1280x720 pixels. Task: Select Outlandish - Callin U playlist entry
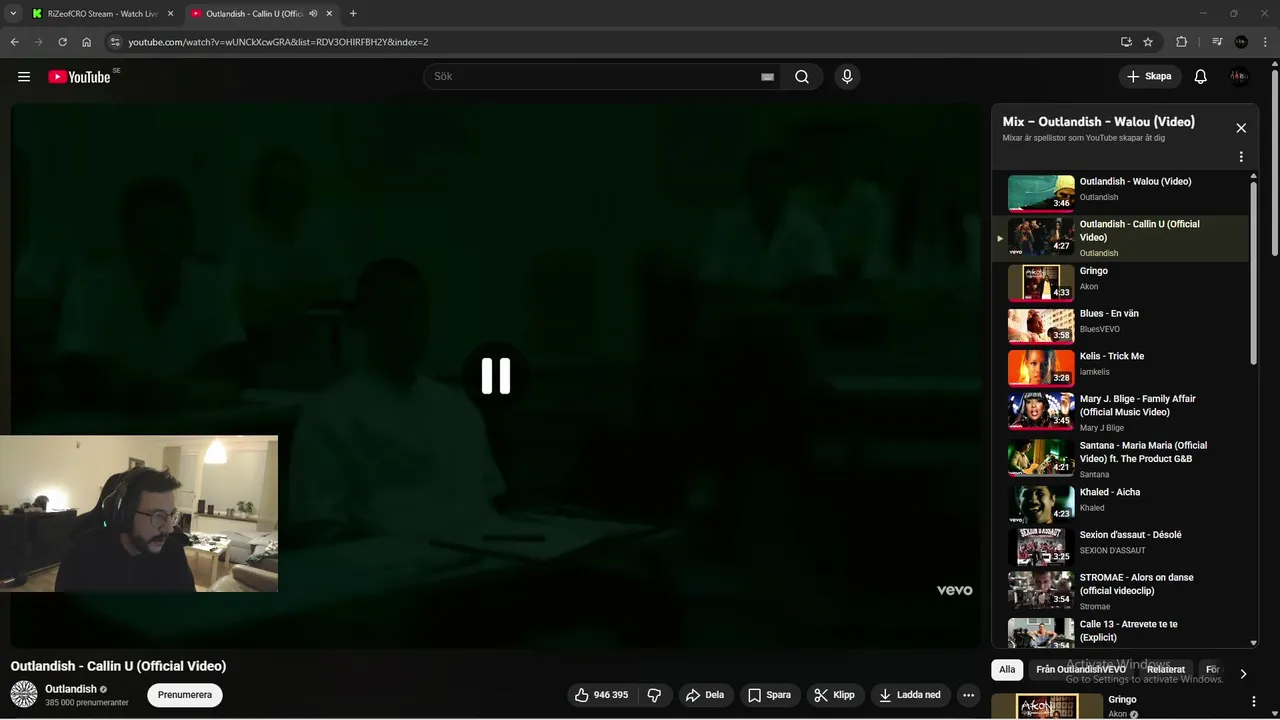tap(1121, 237)
